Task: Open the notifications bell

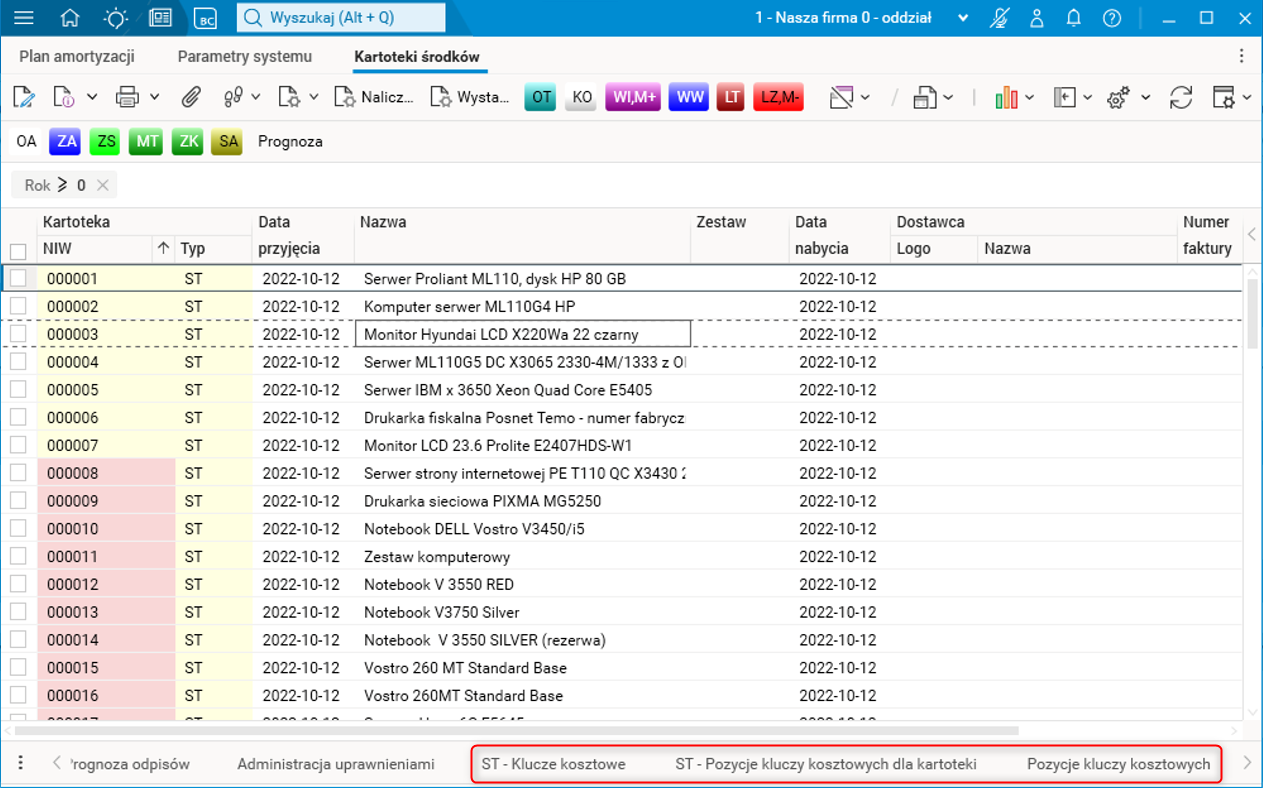Action: [x=1074, y=18]
